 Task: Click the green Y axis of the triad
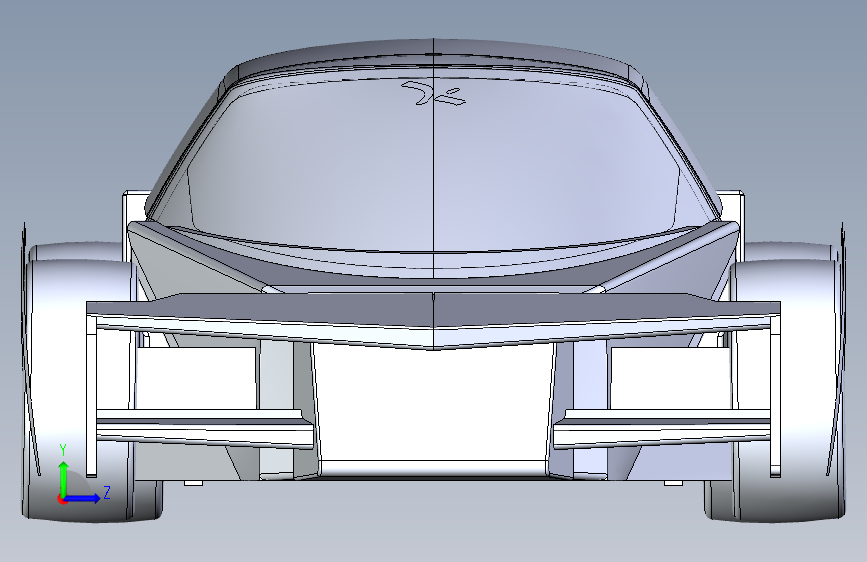(x=64, y=479)
